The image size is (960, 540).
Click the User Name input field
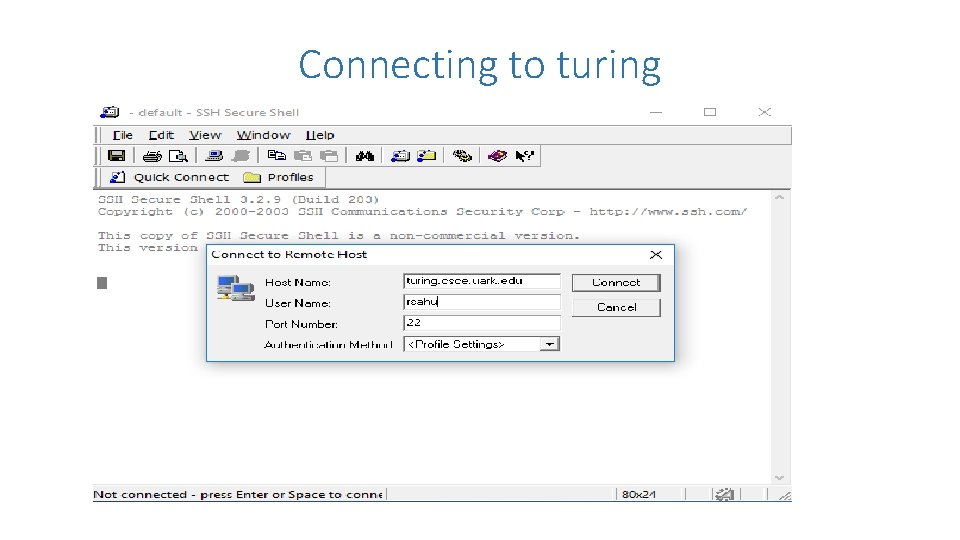[x=482, y=302]
